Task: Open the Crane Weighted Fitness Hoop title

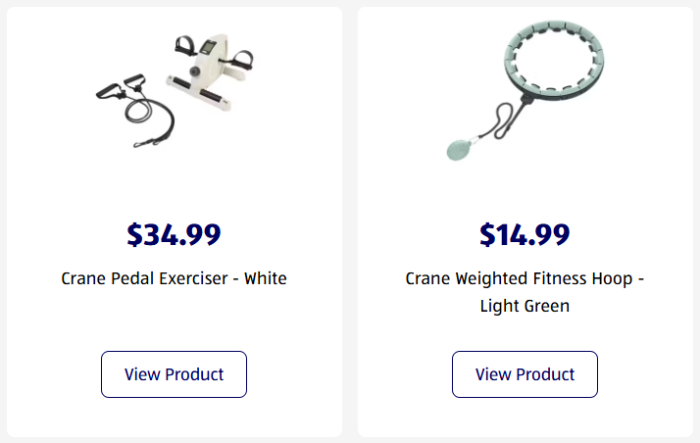Action: tap(524, 278)
